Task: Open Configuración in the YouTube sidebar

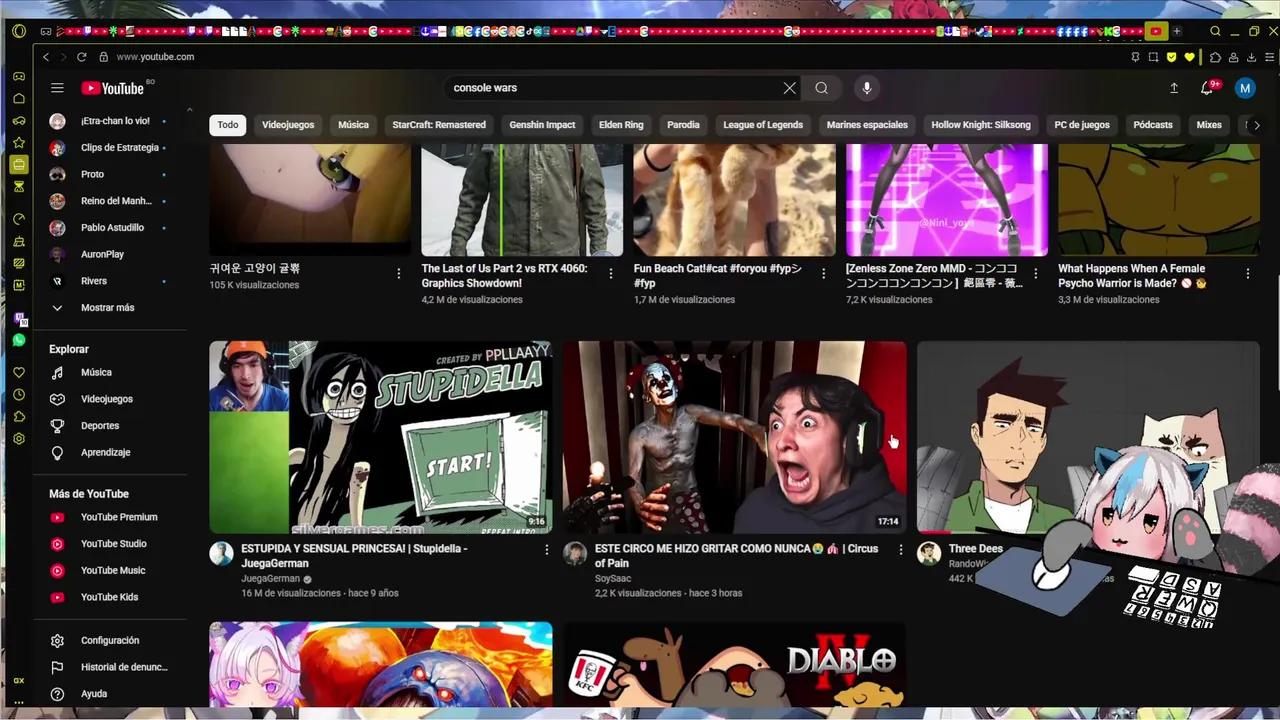Action: 108,641
